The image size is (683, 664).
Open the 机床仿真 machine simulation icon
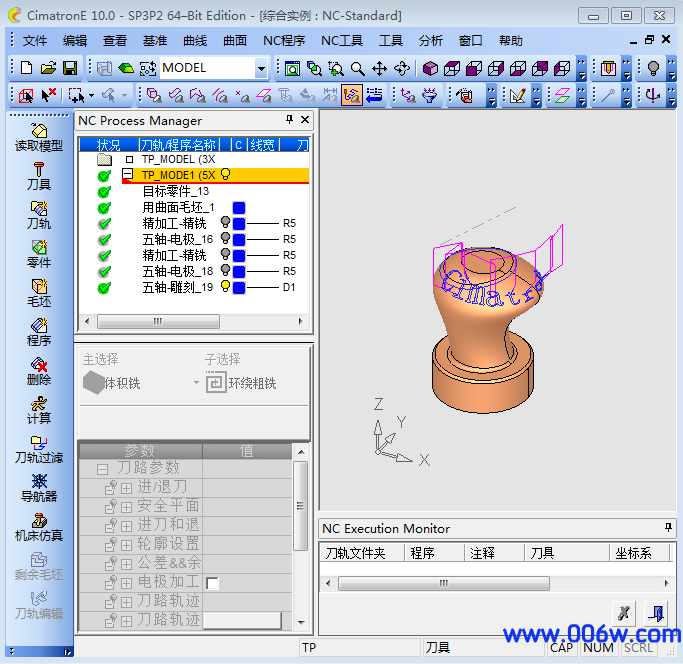click(x=38, y=527)
